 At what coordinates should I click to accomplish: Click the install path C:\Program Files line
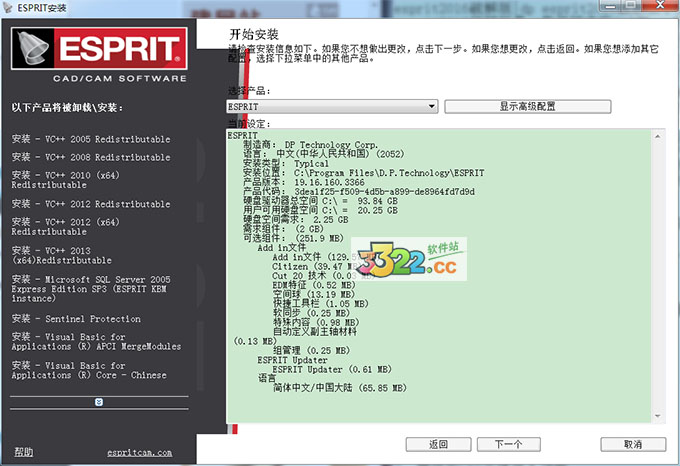pos(363,173)
